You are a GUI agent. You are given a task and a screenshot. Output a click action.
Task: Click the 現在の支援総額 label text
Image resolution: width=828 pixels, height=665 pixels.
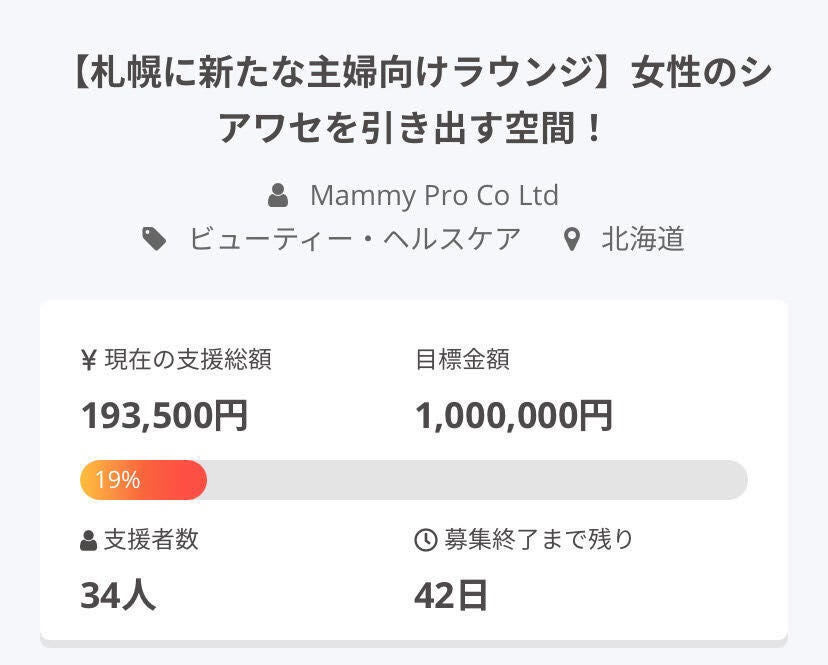187,360
